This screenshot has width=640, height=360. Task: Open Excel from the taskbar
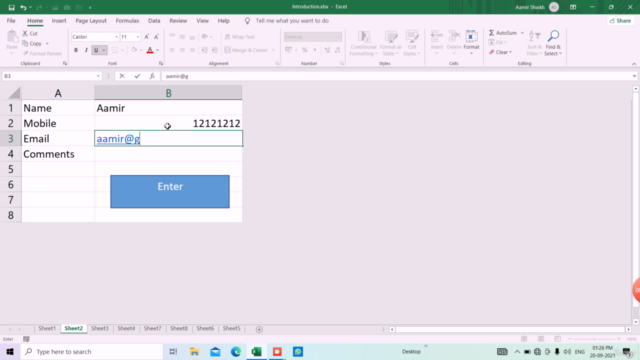(x=257, y=351)
